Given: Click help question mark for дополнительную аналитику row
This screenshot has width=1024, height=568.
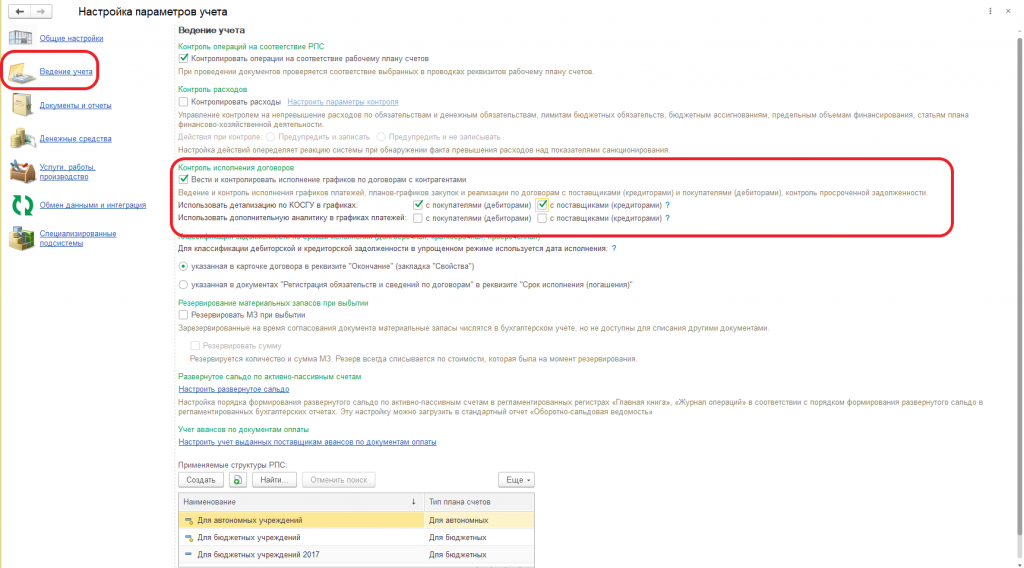Looking at the screenshot, I should (x=667, y=218).
